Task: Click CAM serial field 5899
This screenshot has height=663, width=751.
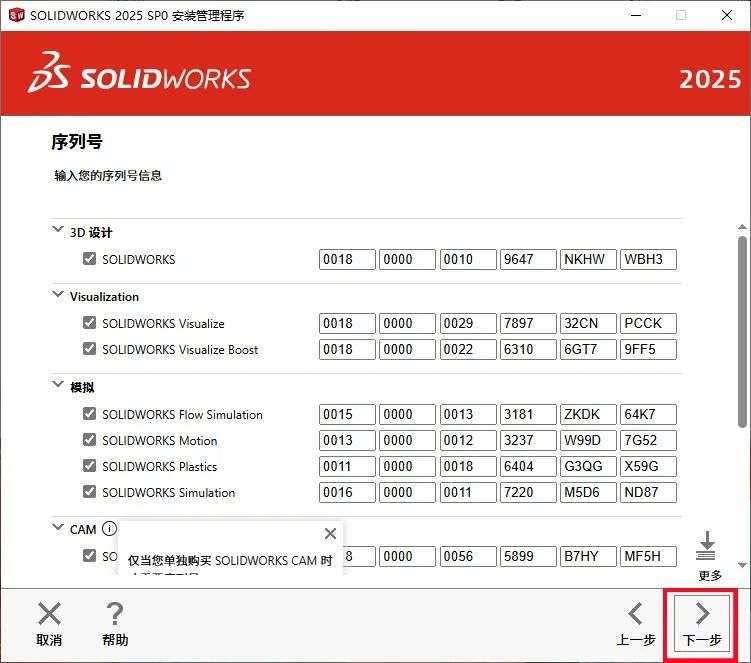Action: click(x=528, y=556)
